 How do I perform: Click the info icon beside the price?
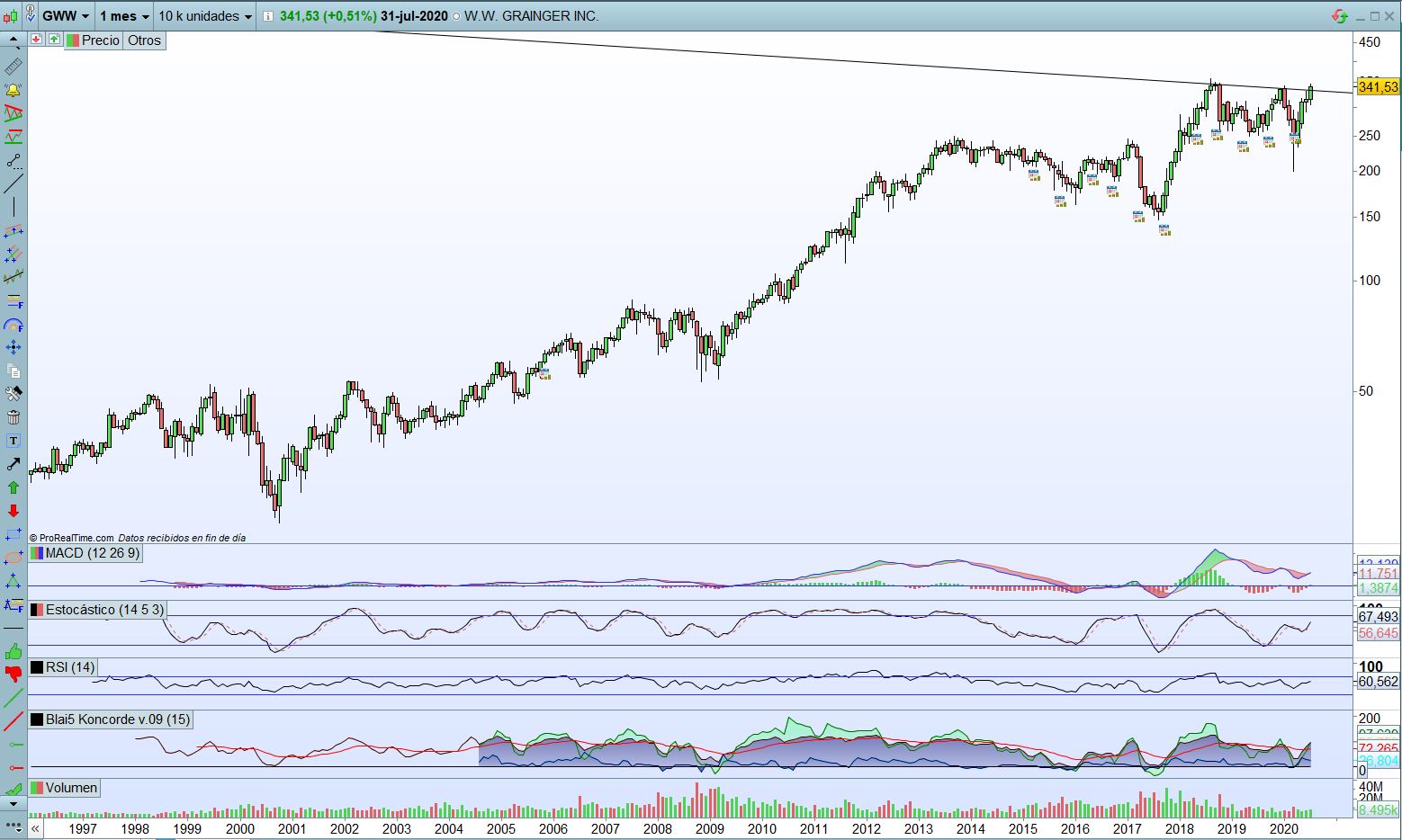(x=268, y=16)
